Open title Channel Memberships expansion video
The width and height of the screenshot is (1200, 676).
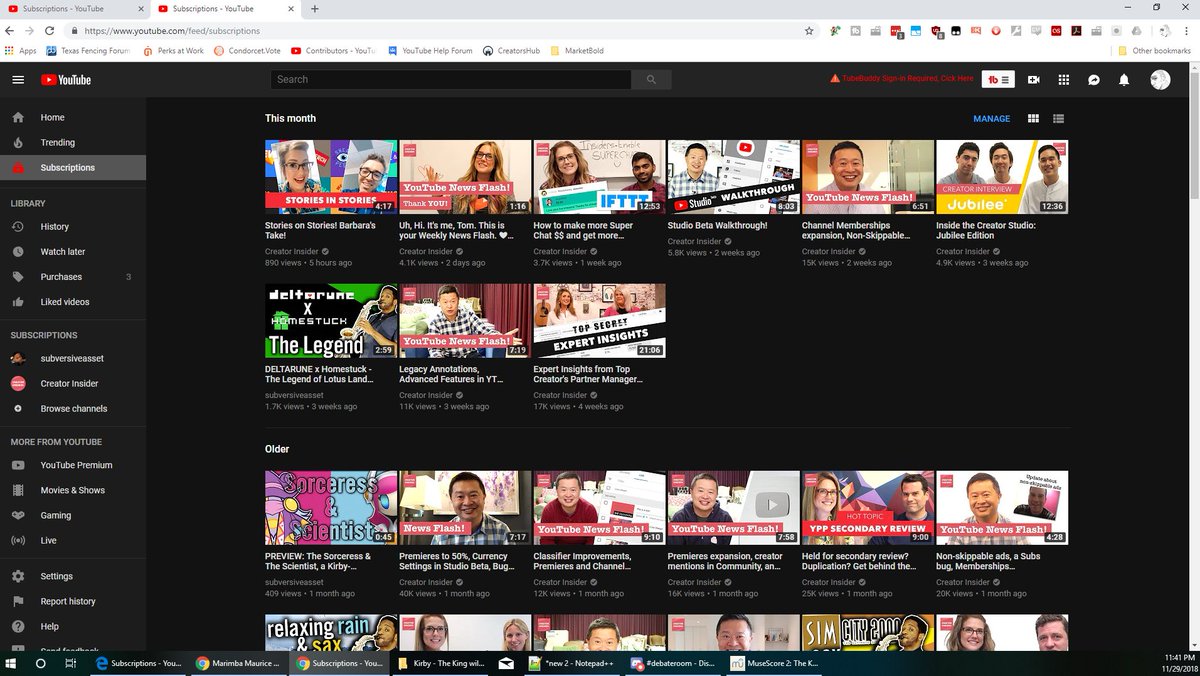coord(857,231)
